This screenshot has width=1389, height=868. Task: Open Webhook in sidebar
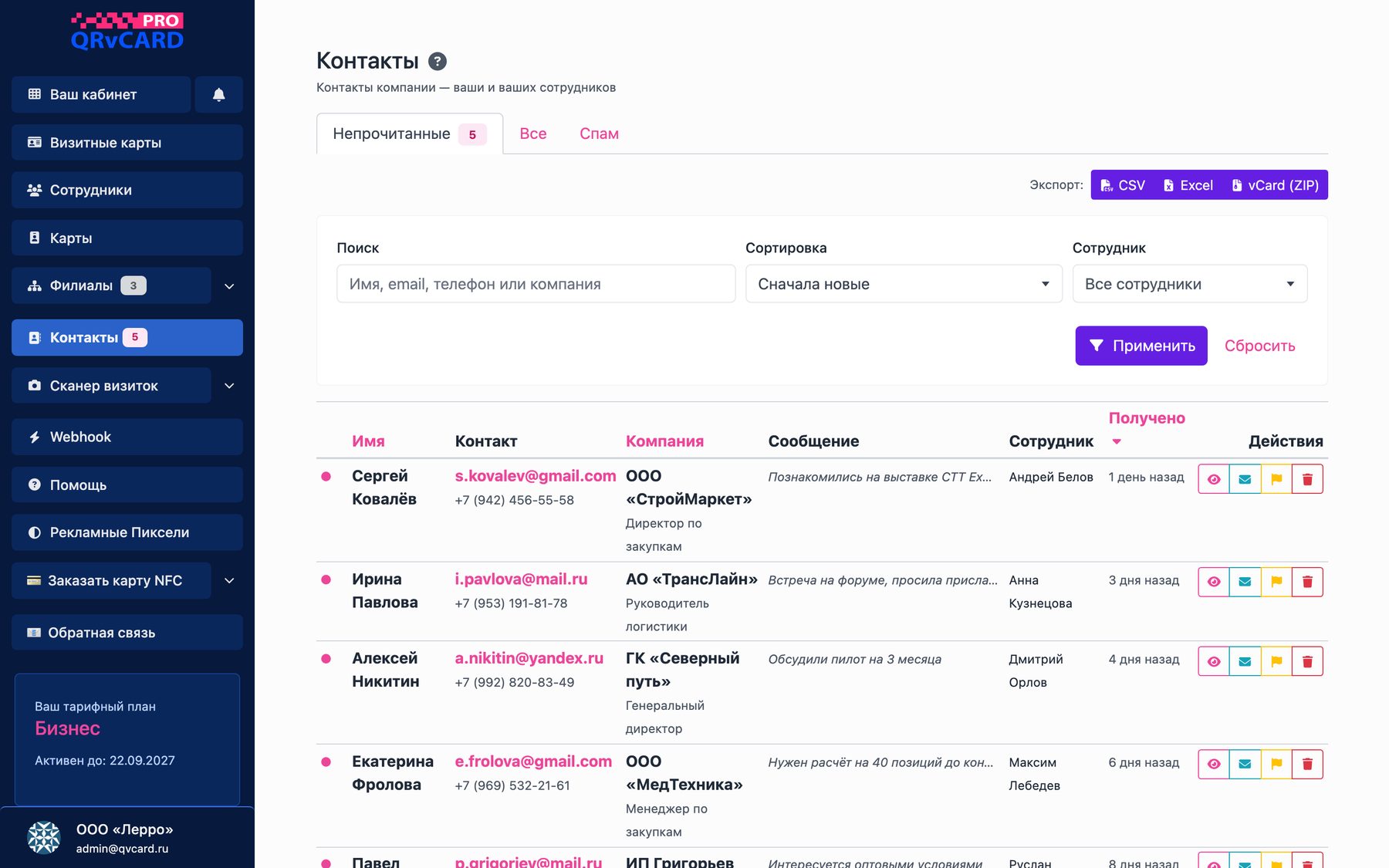[127, 437]
